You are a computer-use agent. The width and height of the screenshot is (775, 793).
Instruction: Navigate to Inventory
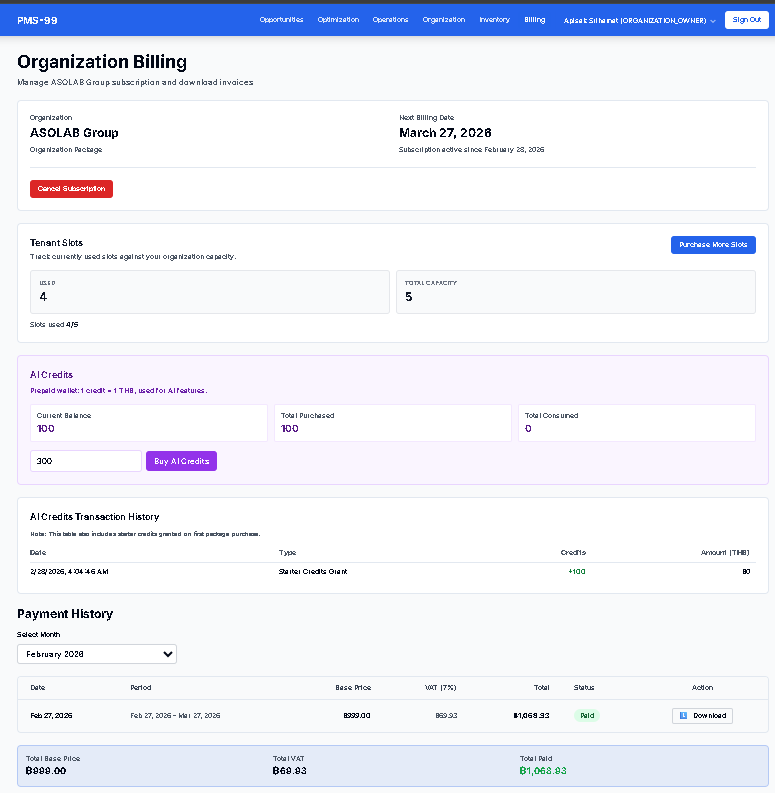click(x=494, y=20)
